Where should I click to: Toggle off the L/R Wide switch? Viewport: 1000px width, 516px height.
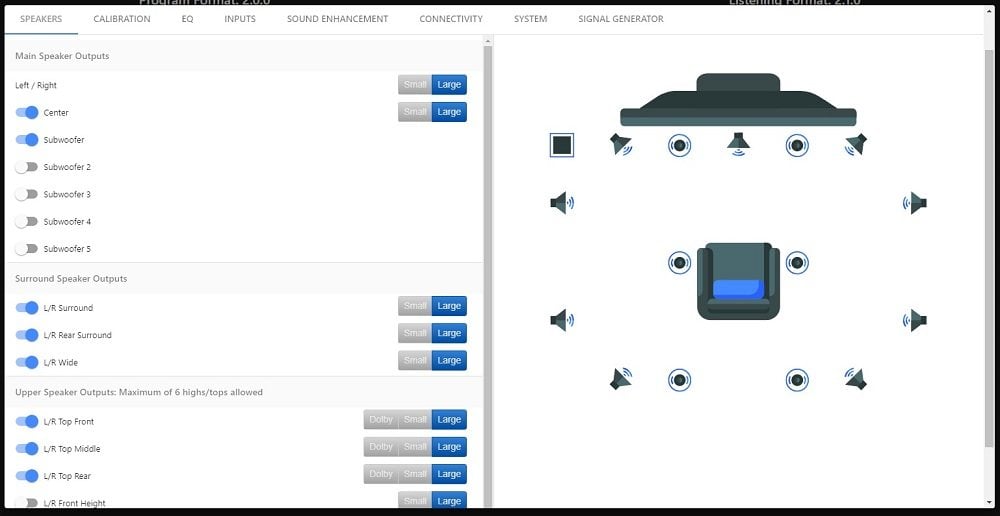coord(27,362)
